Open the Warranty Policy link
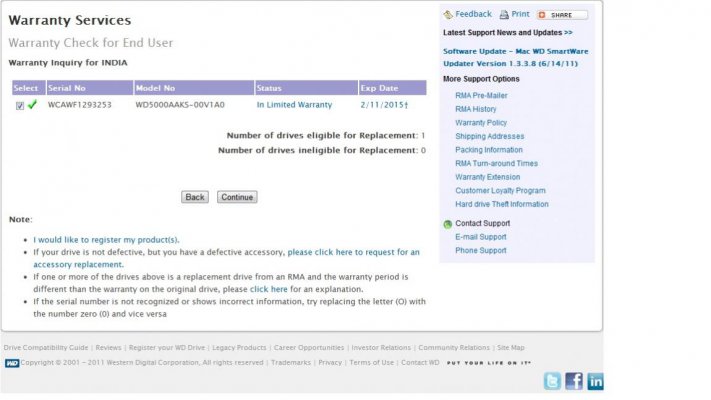Screen dimensions: 711x400 pyautogui.click(x=481, y=123)
